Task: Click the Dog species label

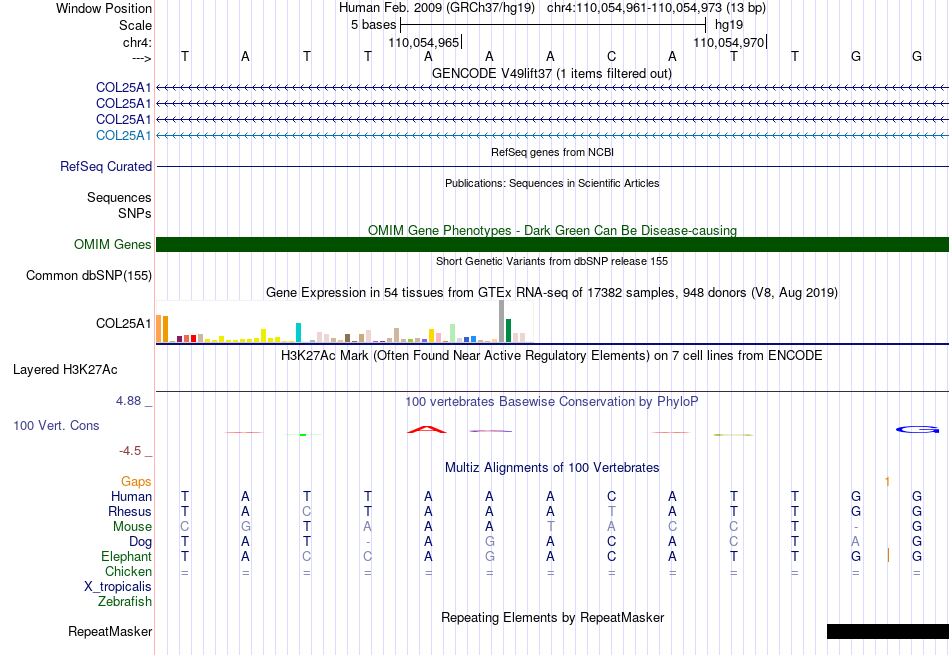Action: 141,541
